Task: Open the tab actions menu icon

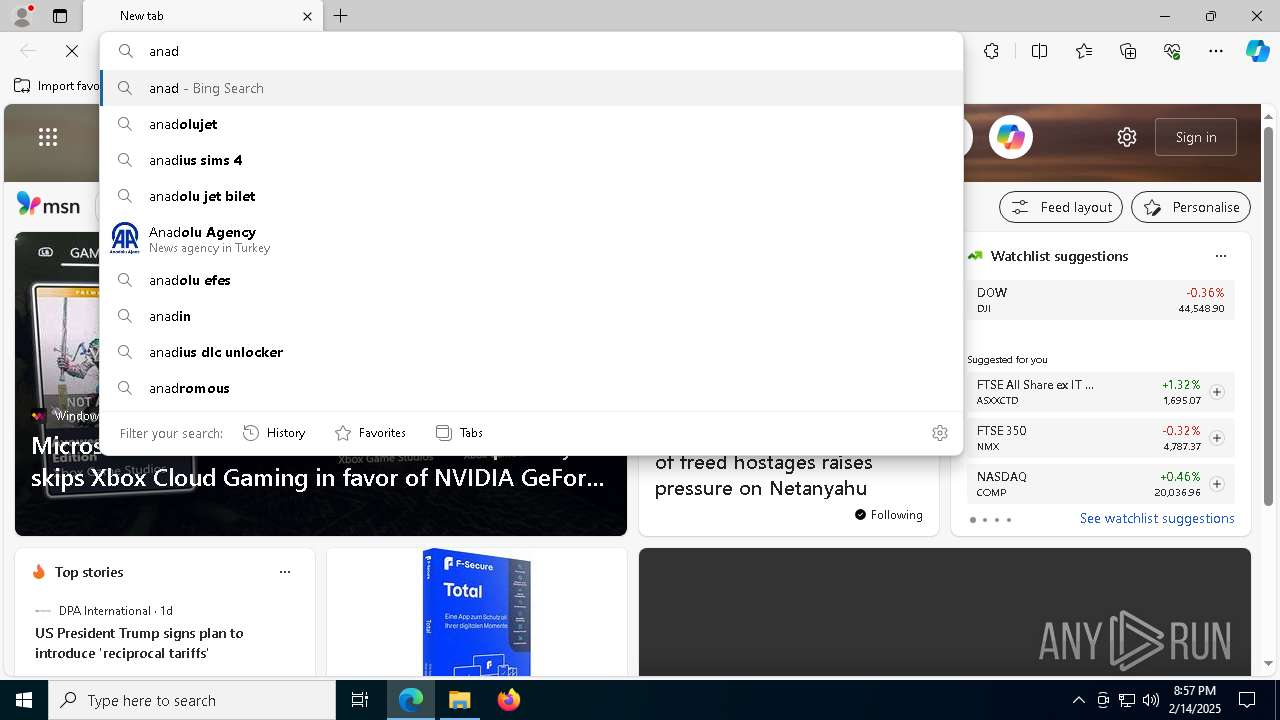Action: pos(60,16)
